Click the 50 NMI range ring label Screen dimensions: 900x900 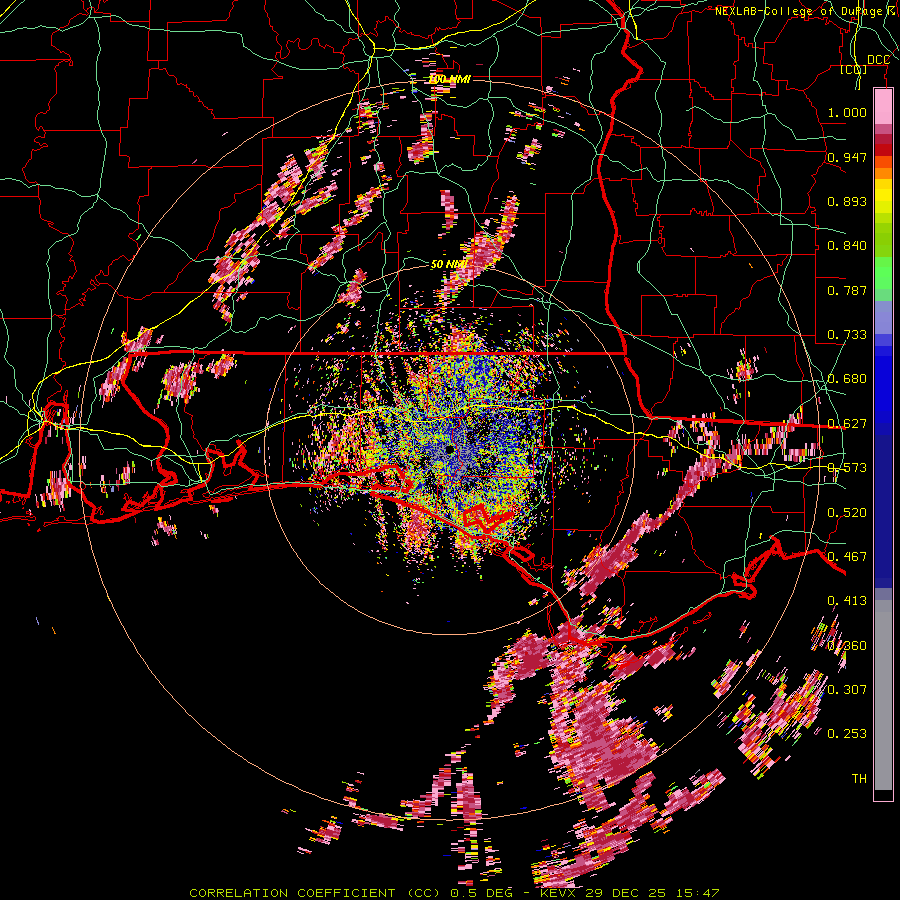(448, 264)
